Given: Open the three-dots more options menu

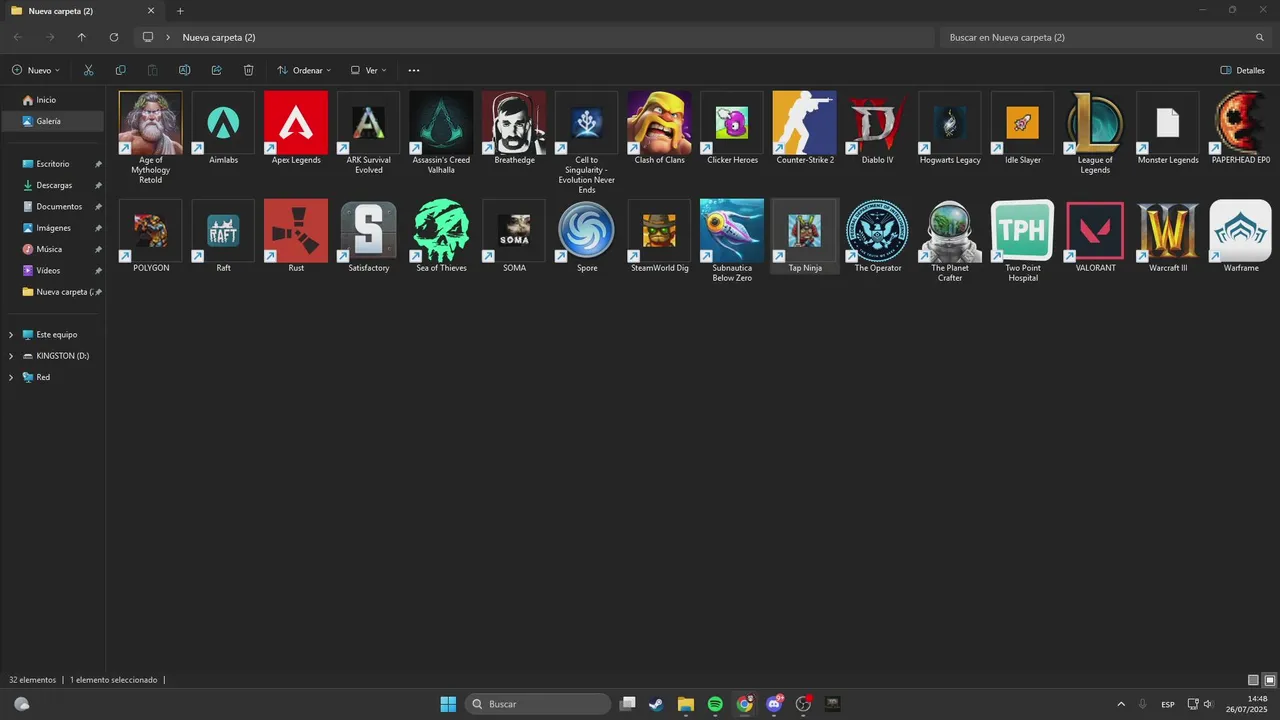Looking at the screenshot, I should [414, 70].
